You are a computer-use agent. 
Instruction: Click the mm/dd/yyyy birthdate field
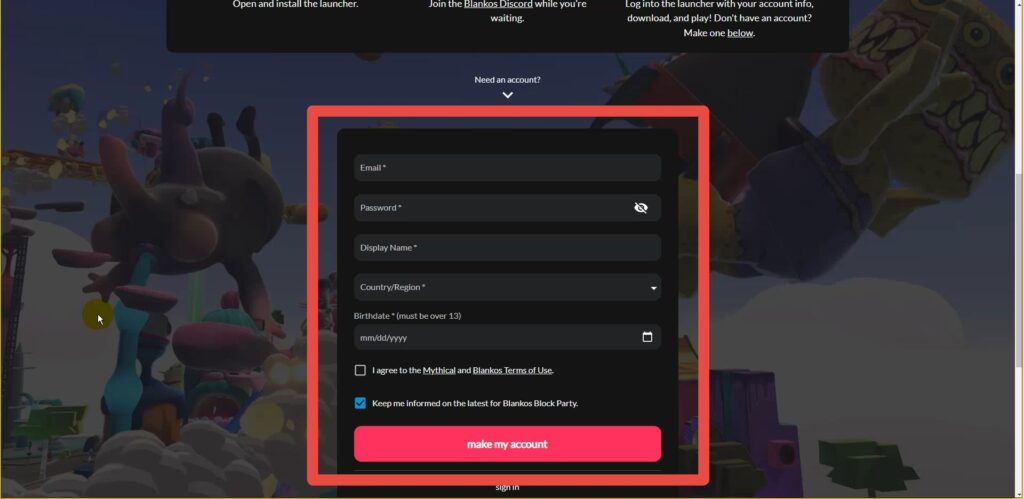click(x=507, y=338)
